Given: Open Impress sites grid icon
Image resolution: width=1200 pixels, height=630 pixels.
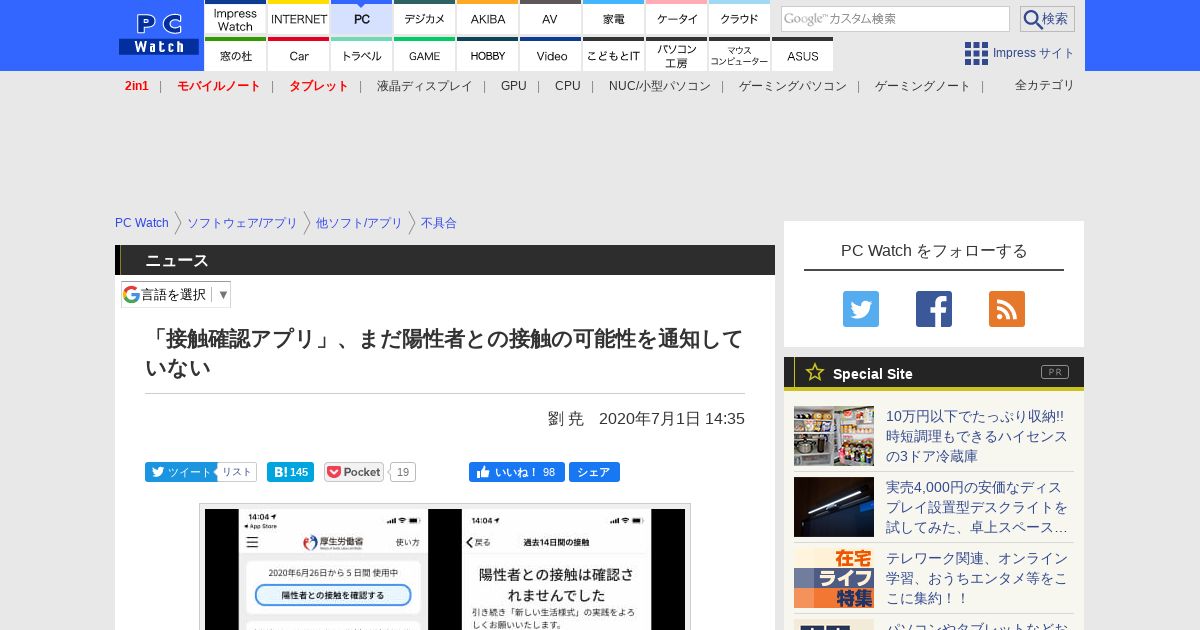Looking at the screenshot, I should (x=976, y=53).
